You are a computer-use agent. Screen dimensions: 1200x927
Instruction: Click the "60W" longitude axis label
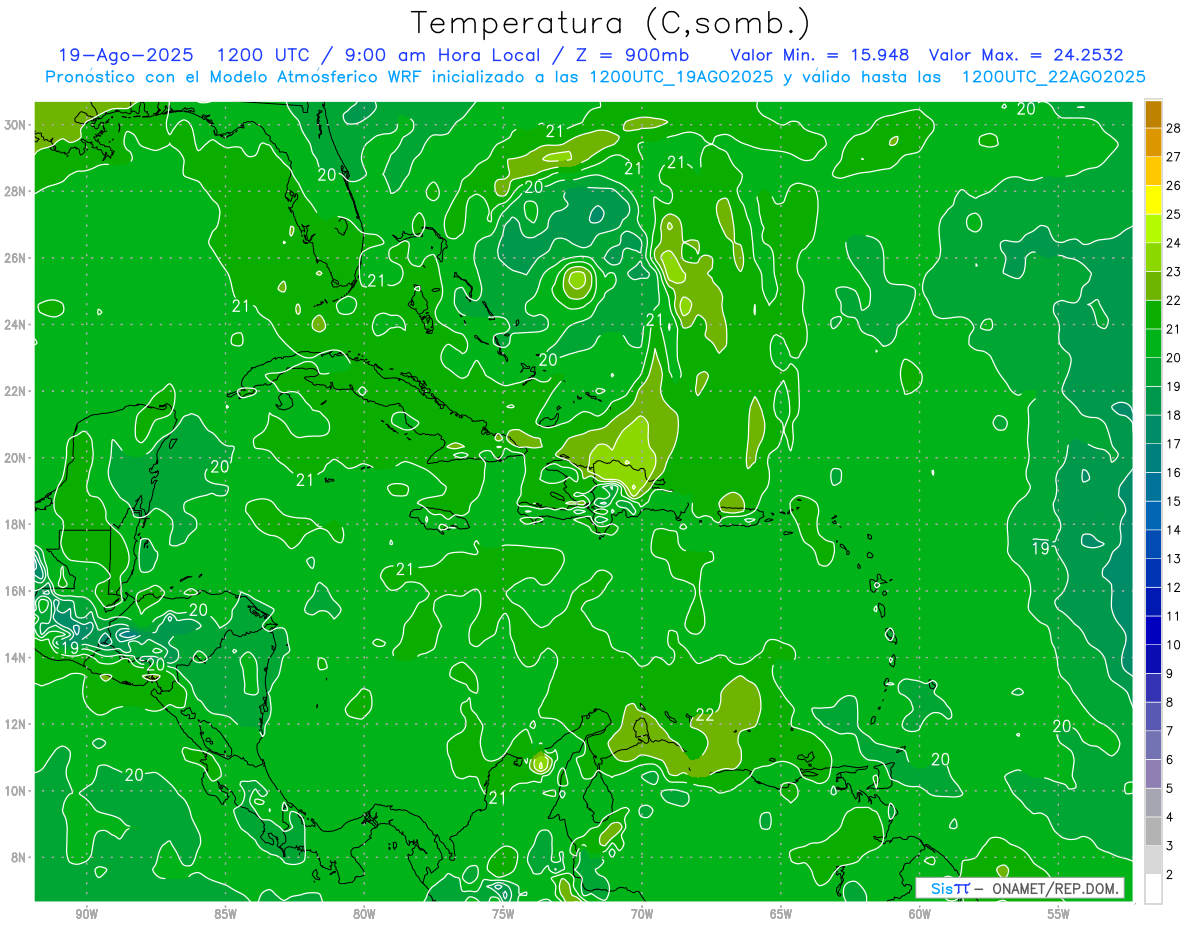click(x=919, y=915)
